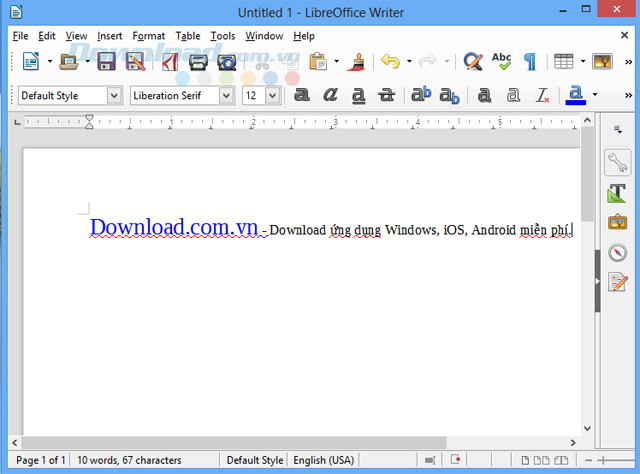Insert a table with the table icon

(x=564, y=62)
